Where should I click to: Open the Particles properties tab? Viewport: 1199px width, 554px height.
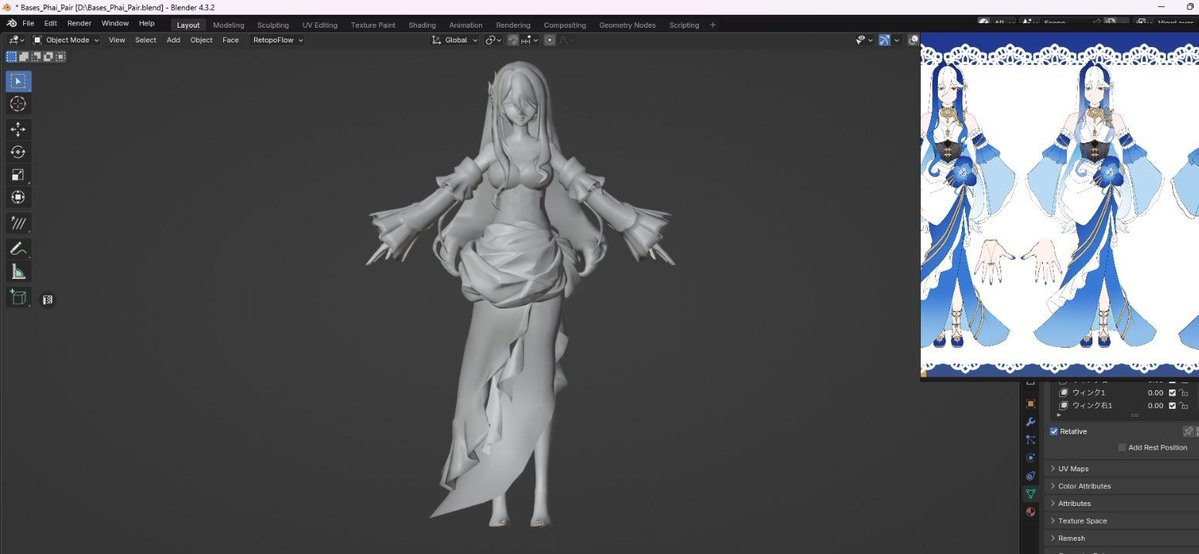coord(1031,440)
